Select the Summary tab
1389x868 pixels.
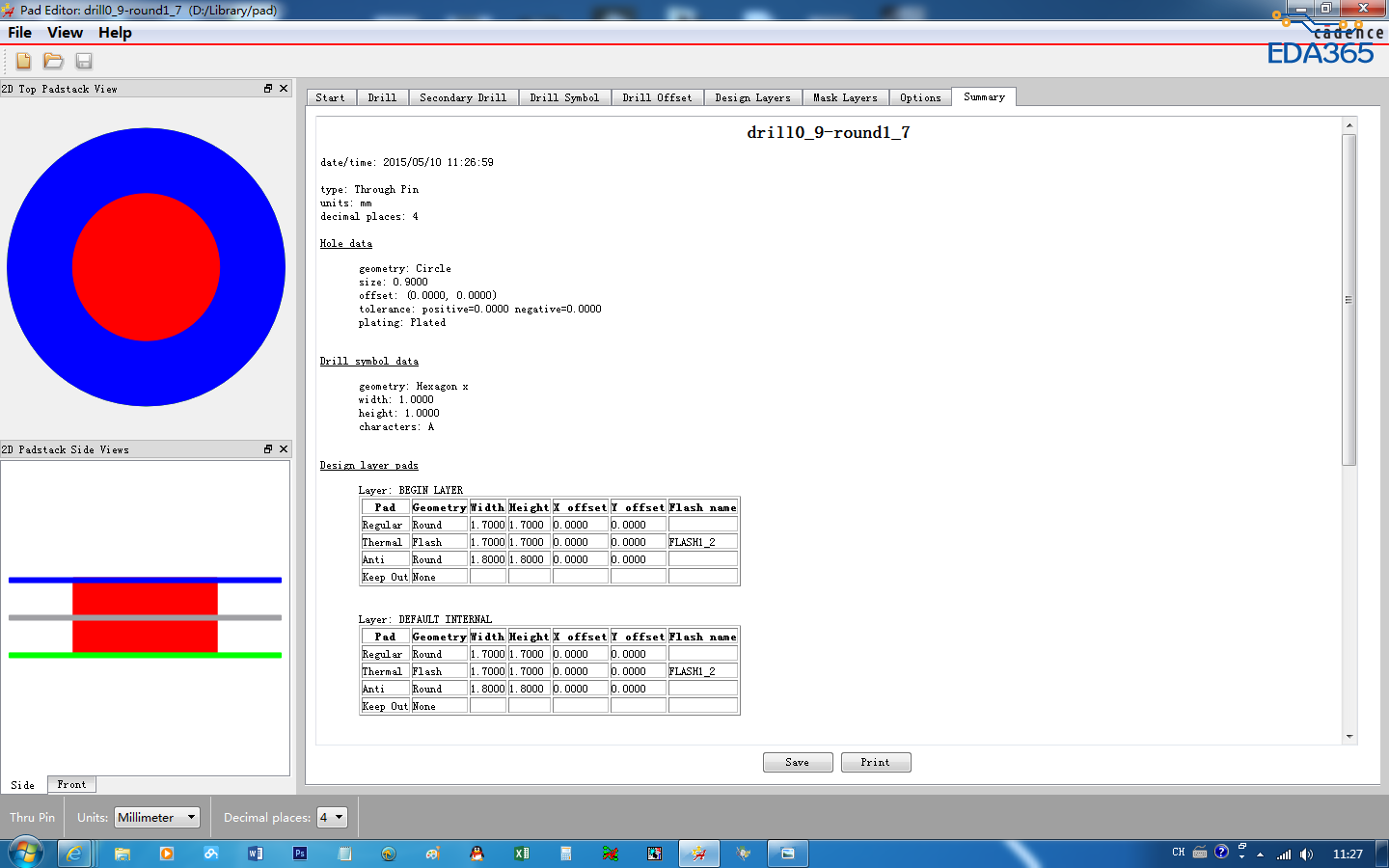click(x=984, y=96)
